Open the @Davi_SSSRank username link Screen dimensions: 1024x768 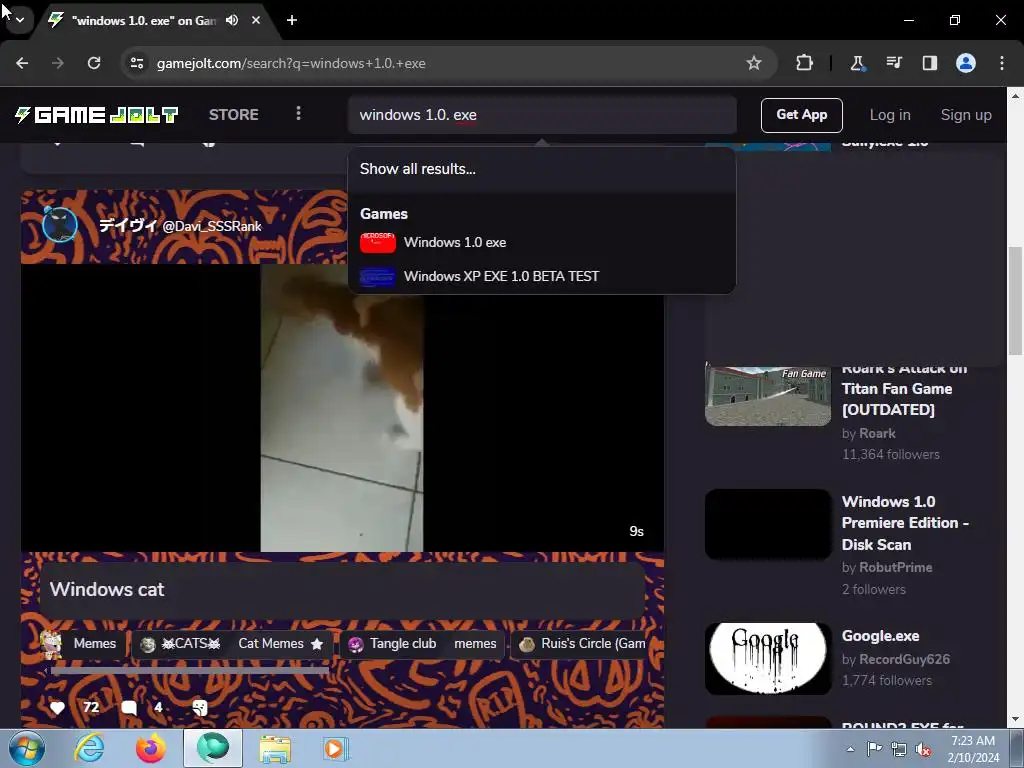(x=212, y=226)
